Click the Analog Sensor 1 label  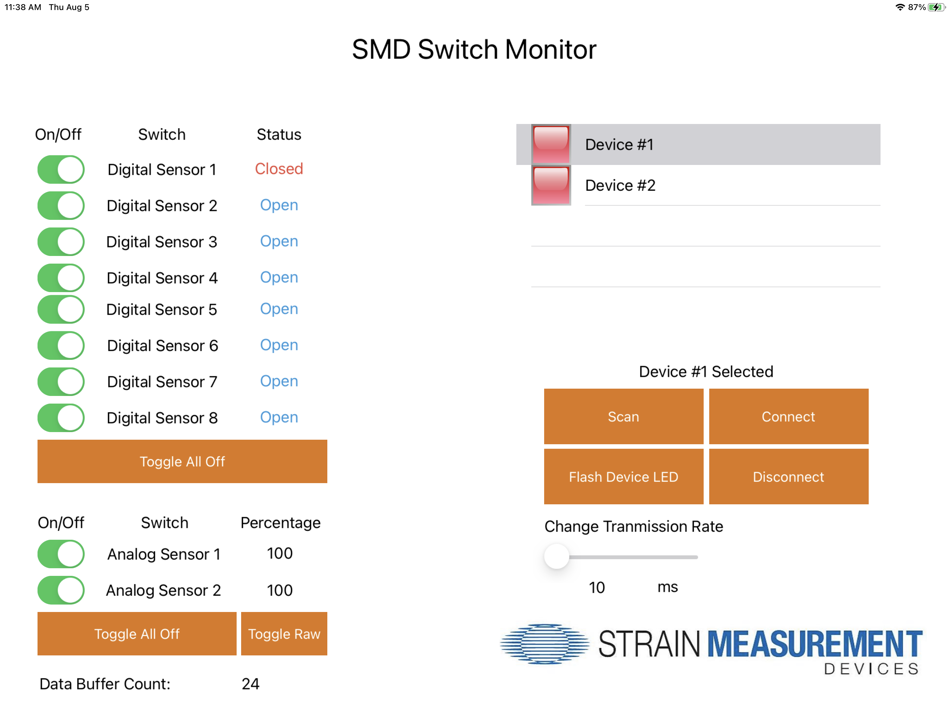[164, 554]
